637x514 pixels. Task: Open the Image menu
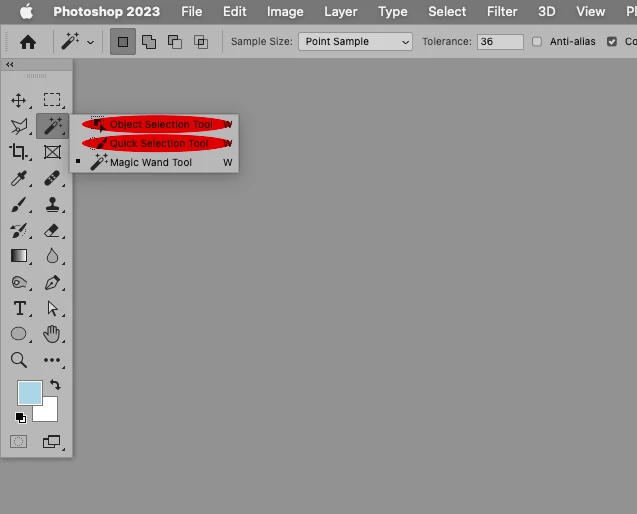coord(285,11)
